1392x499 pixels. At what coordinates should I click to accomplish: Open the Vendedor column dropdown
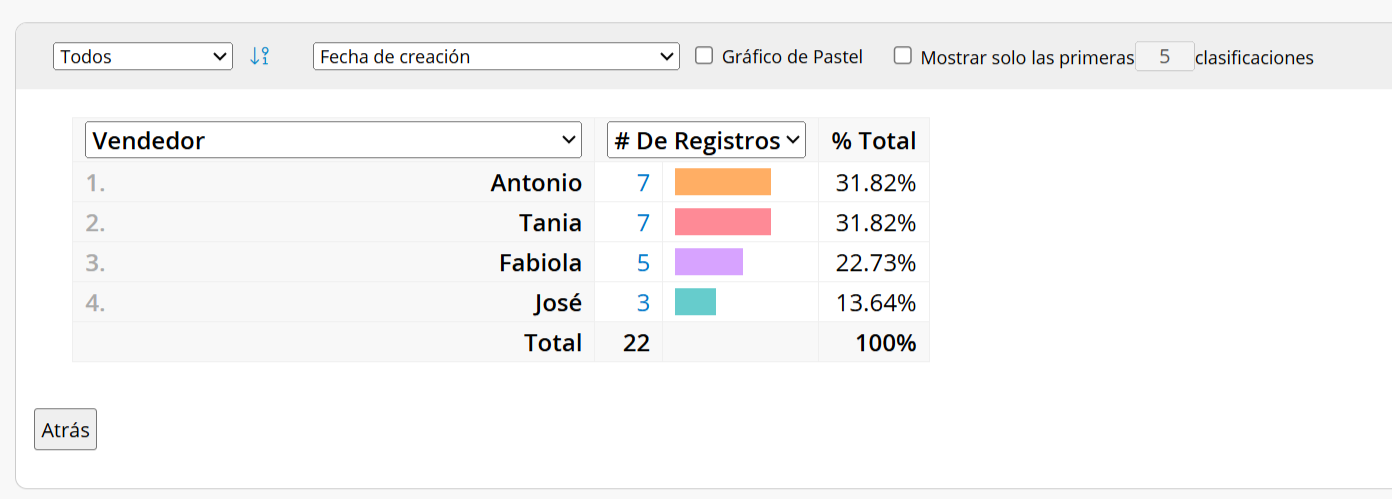point(334,140)
